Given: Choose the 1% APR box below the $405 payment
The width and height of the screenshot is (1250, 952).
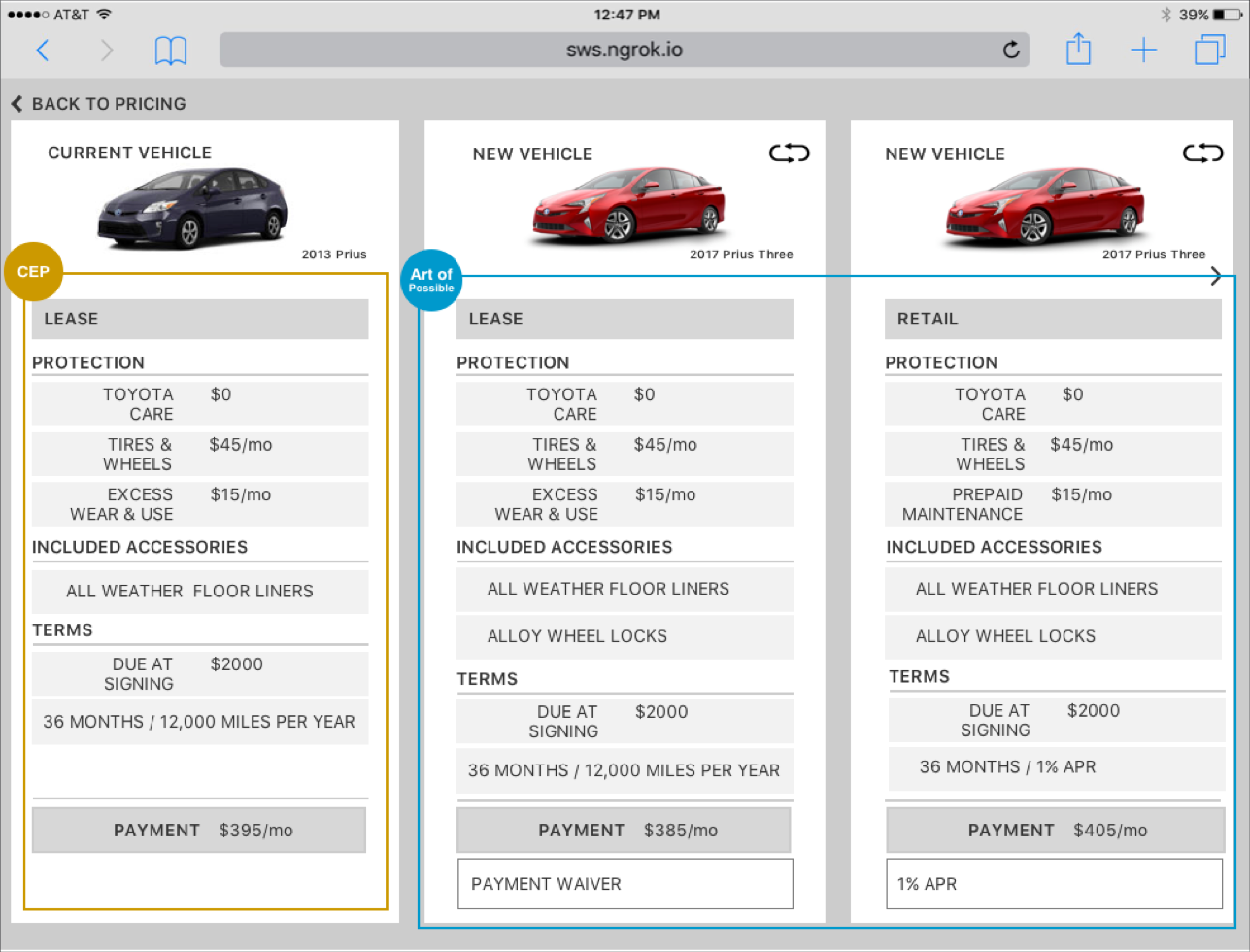Looking at the screenshot, I should [x=1054, y=884].
